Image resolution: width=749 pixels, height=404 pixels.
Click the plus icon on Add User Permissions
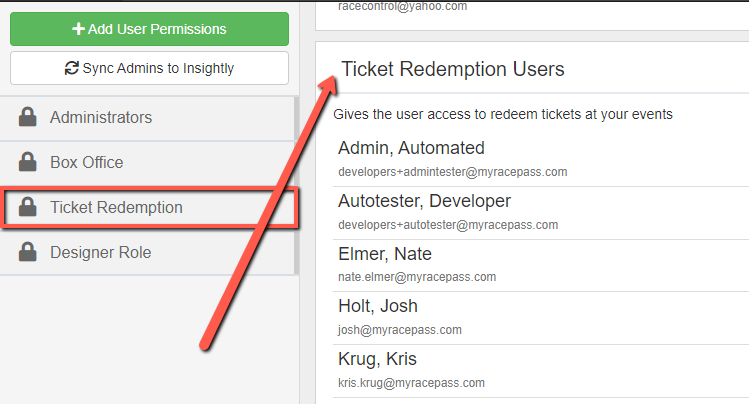[x=78, y=29]
